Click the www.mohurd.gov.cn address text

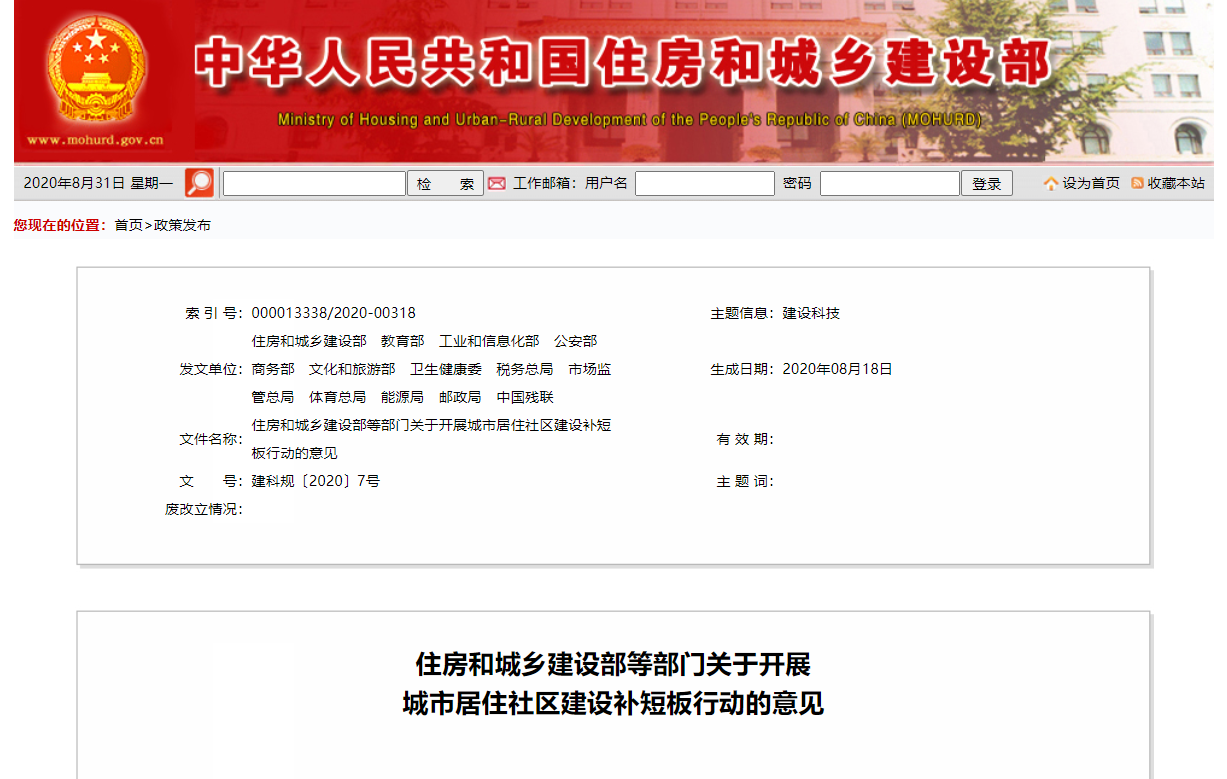click(95, 140)
